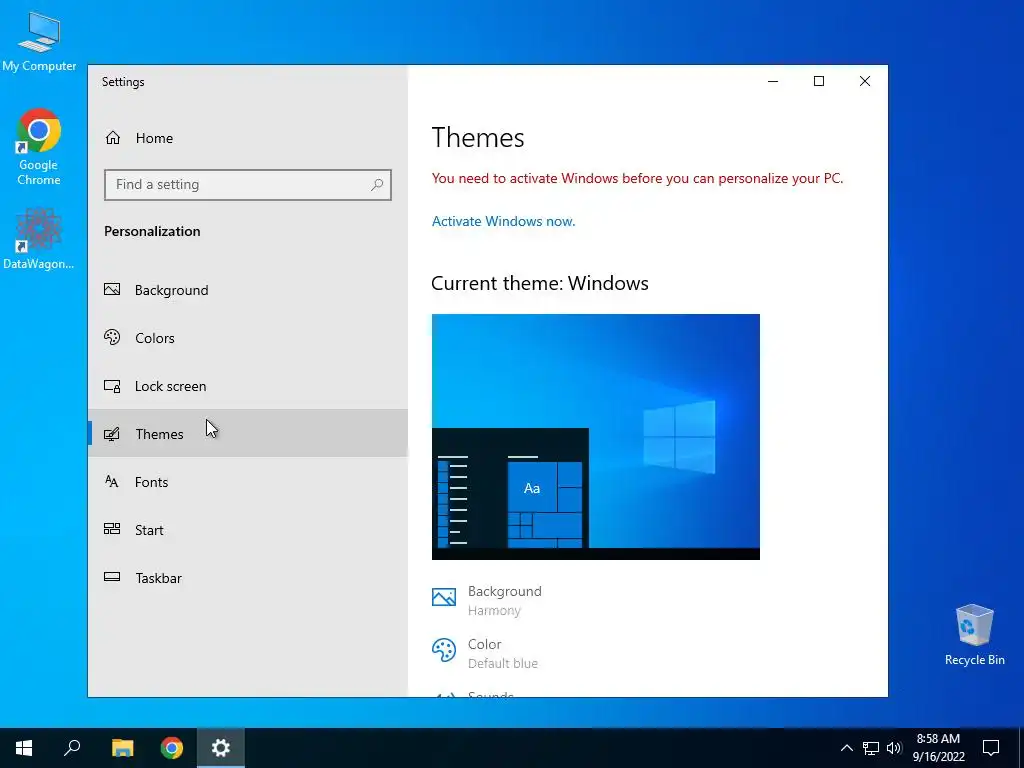Click the Lock screen icon in sidebar
This screenshot has height=768, width=1024.
pyautogui.click(x=112, y=386)
